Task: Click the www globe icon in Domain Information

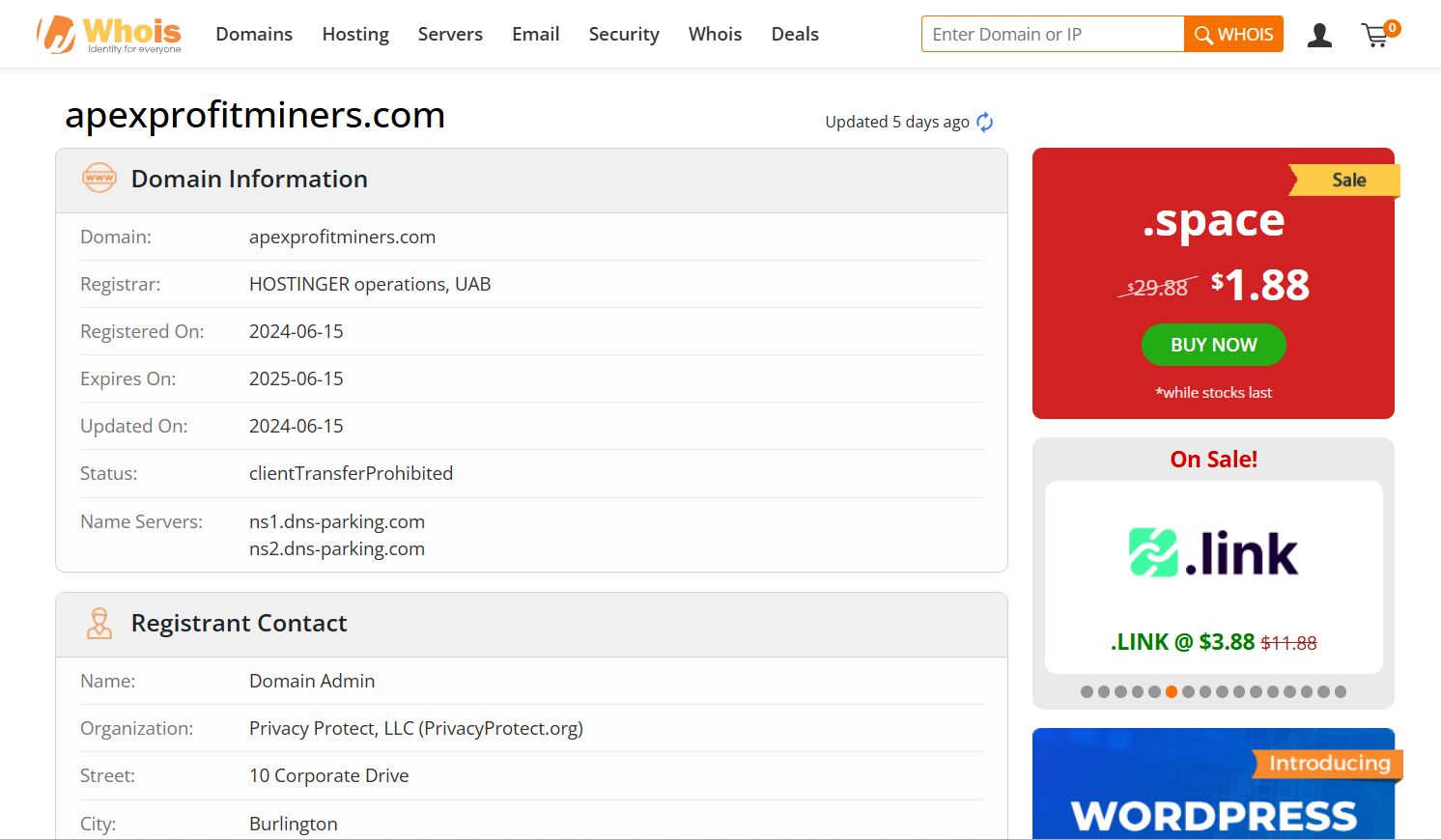Action: pyautogui.click(x=99, y=178)
